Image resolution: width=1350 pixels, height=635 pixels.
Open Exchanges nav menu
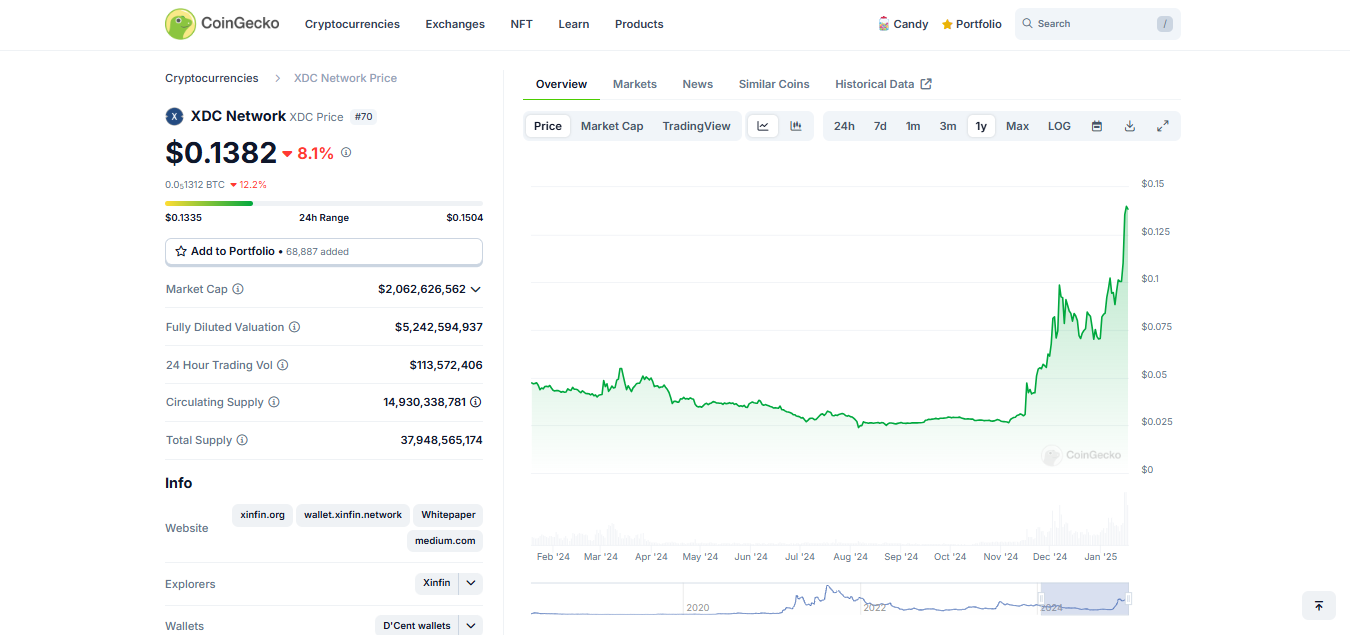[455, 24]
